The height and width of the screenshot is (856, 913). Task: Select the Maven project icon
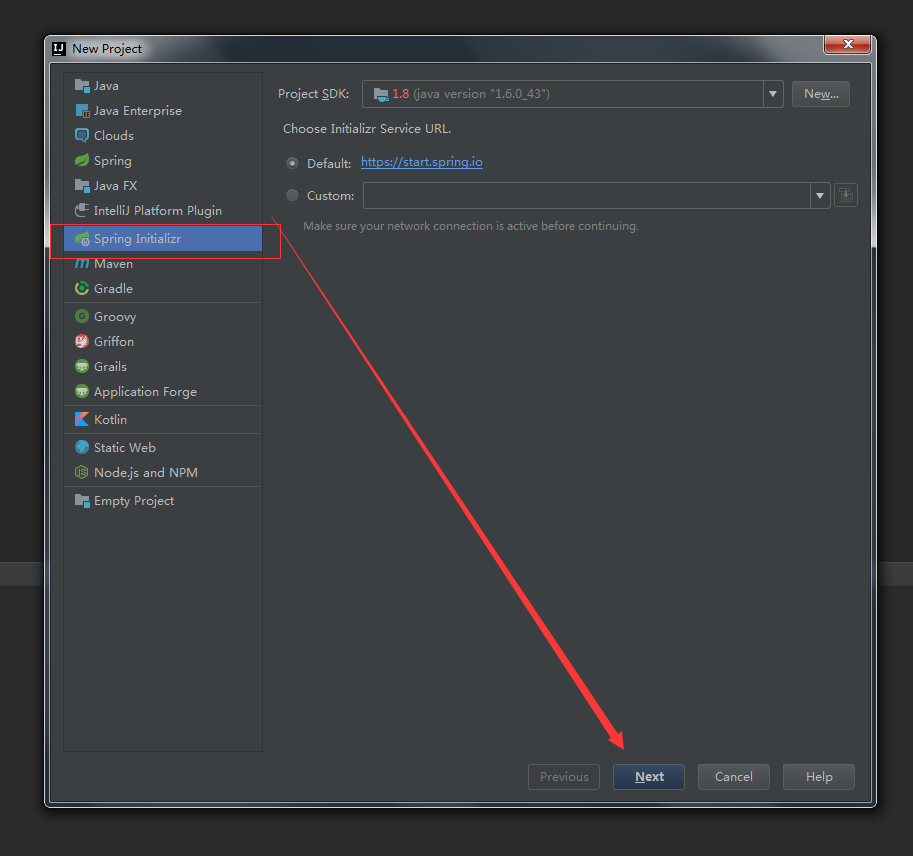tap(82, 264)
